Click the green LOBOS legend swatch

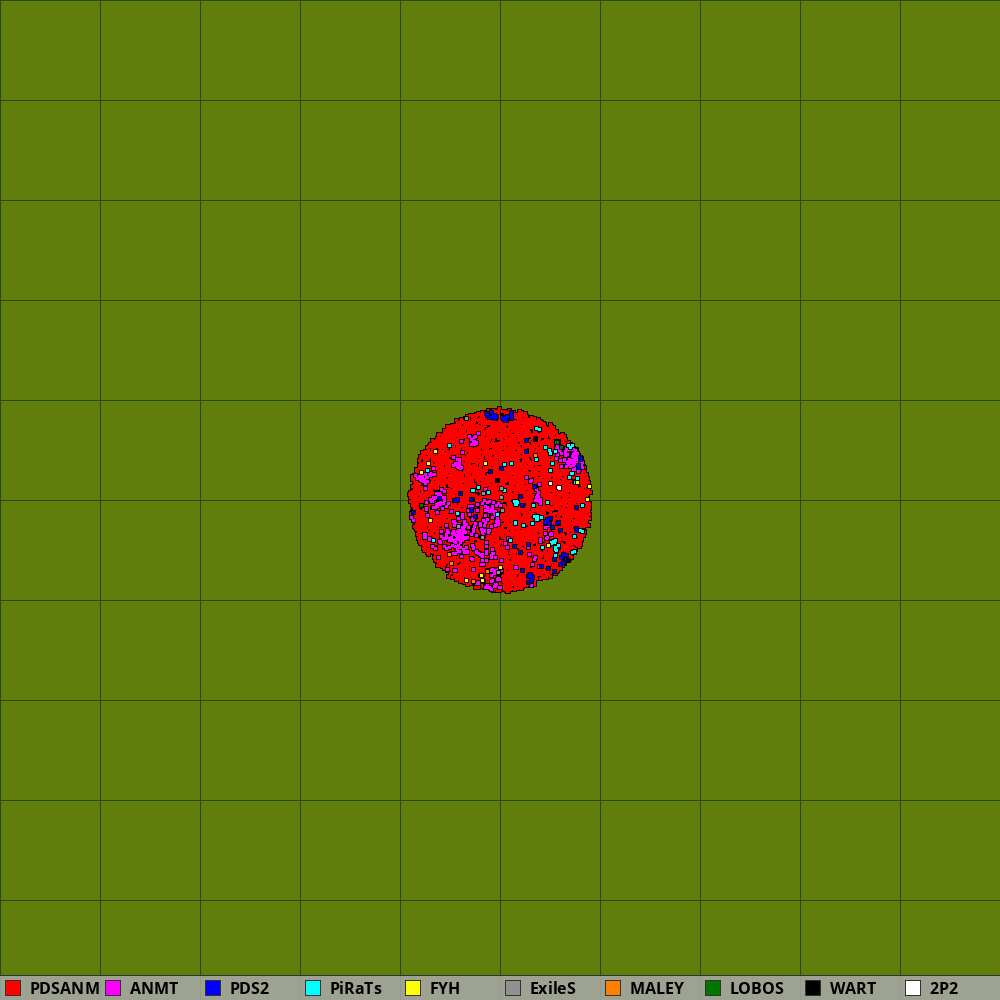(713, 988)
